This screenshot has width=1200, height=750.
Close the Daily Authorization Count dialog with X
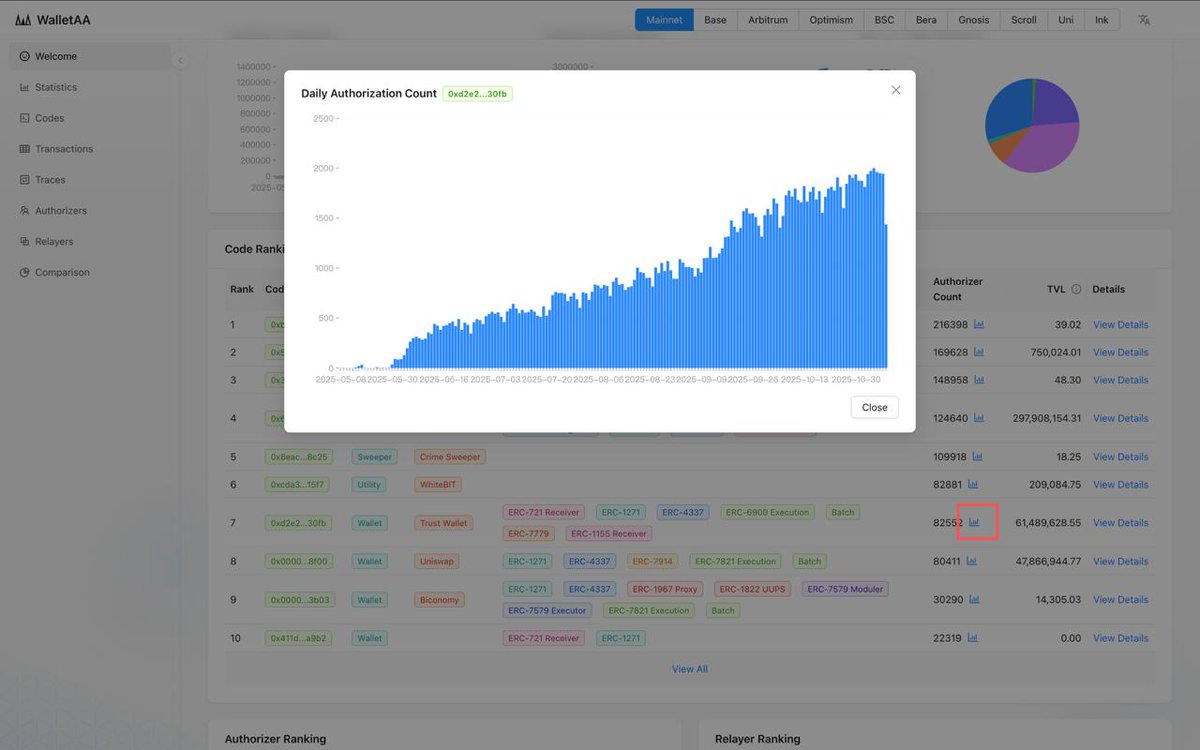pos(896,90)
